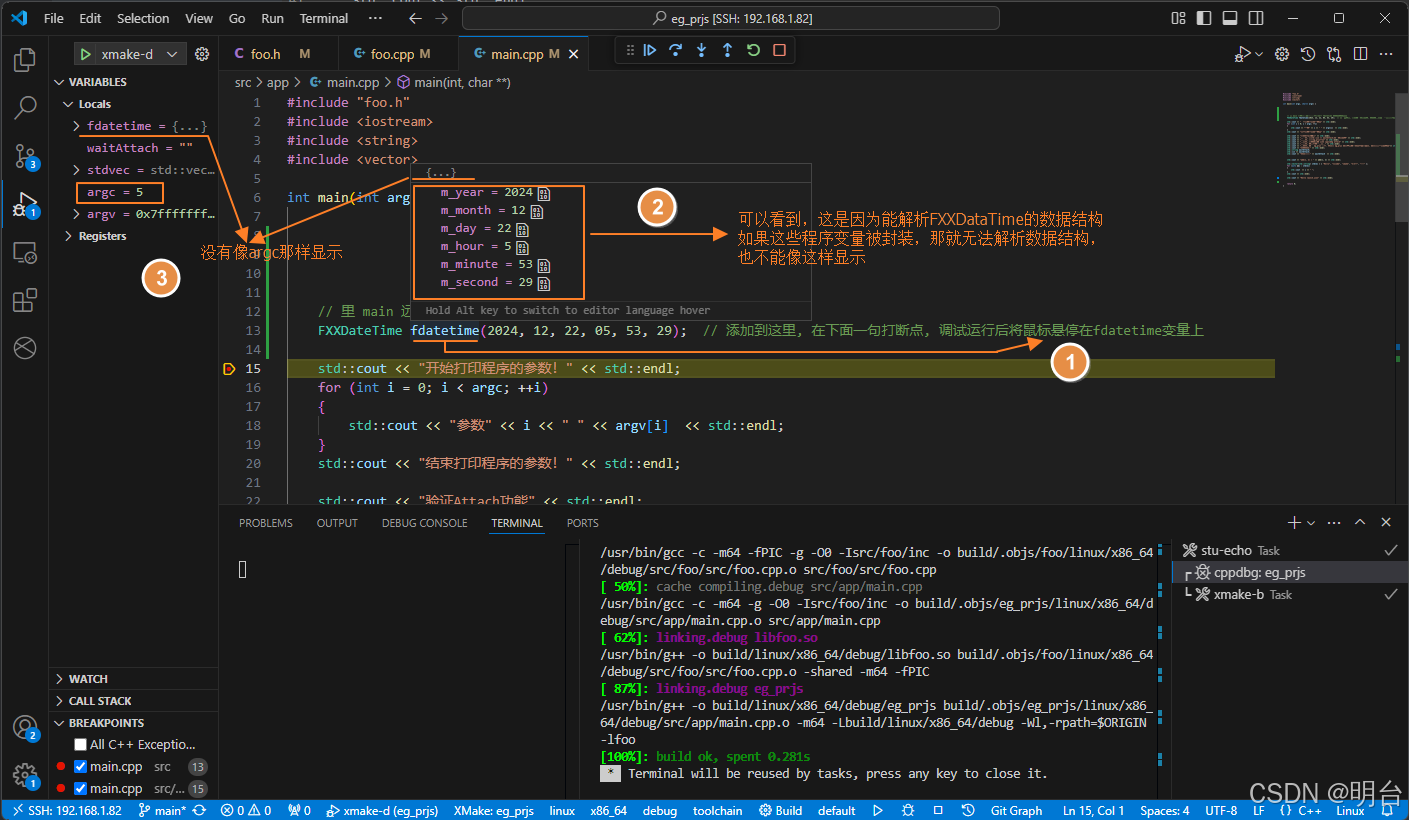This screenshot has width=1409, height=820.
Task: Open Accounts menu in activity bar
Action: tap(25, 728)
